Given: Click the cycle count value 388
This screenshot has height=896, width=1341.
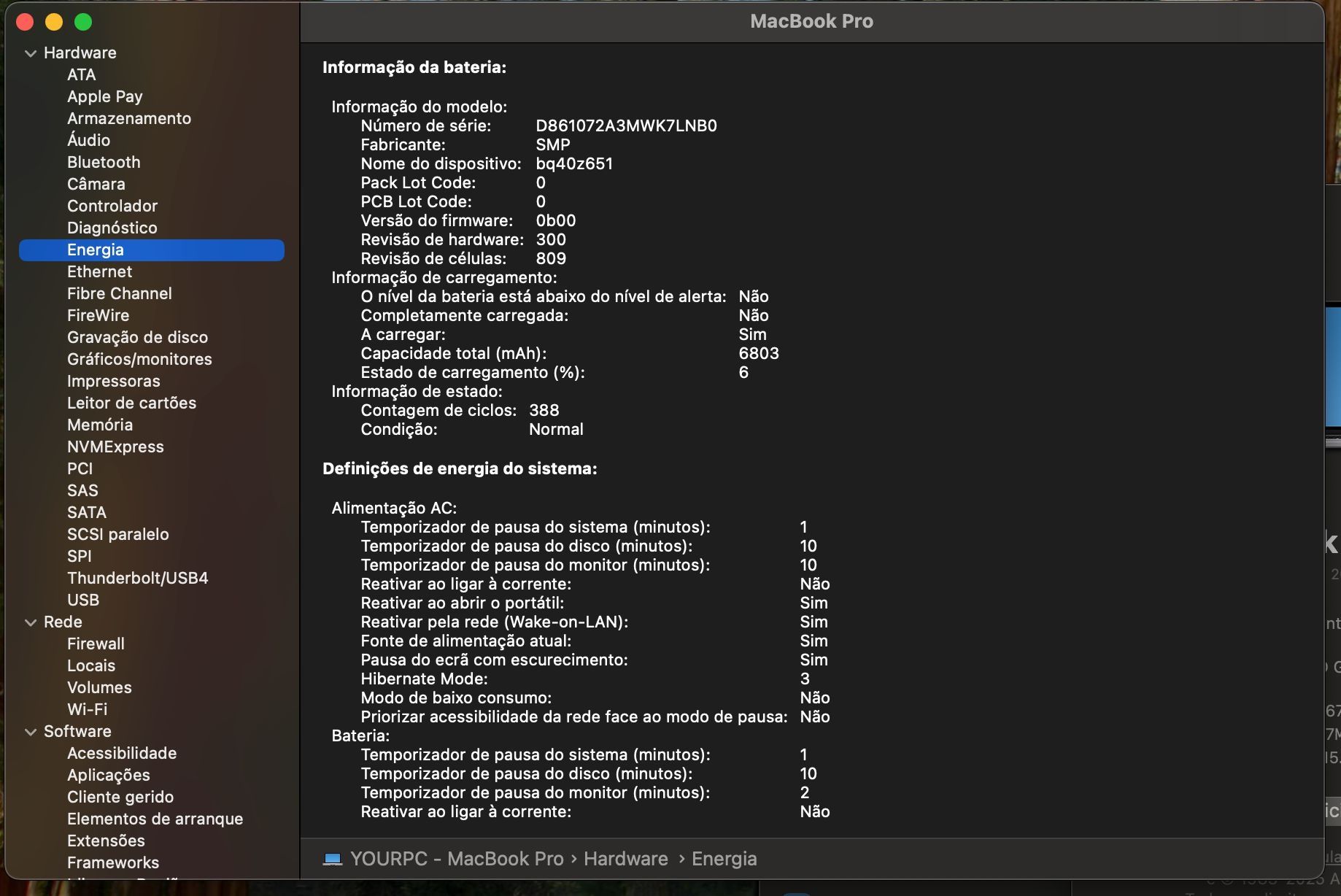Looking at the screenshot, I should [544, 410].
